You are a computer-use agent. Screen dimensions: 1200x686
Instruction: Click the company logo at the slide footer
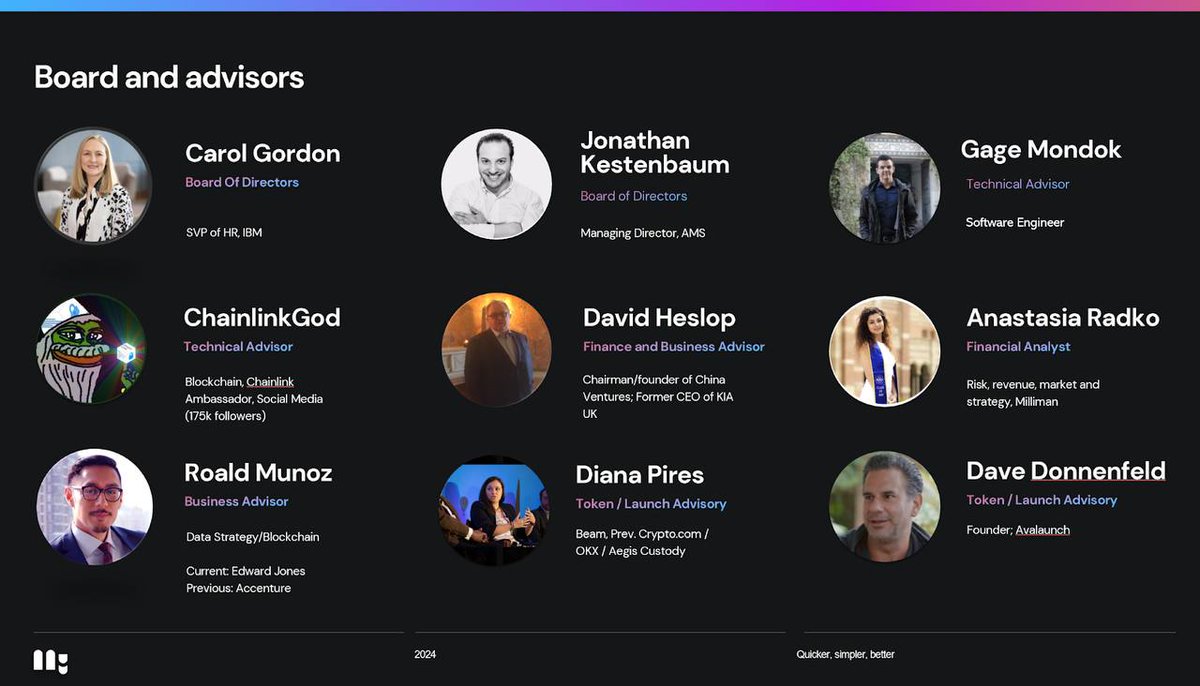(51, 661)
